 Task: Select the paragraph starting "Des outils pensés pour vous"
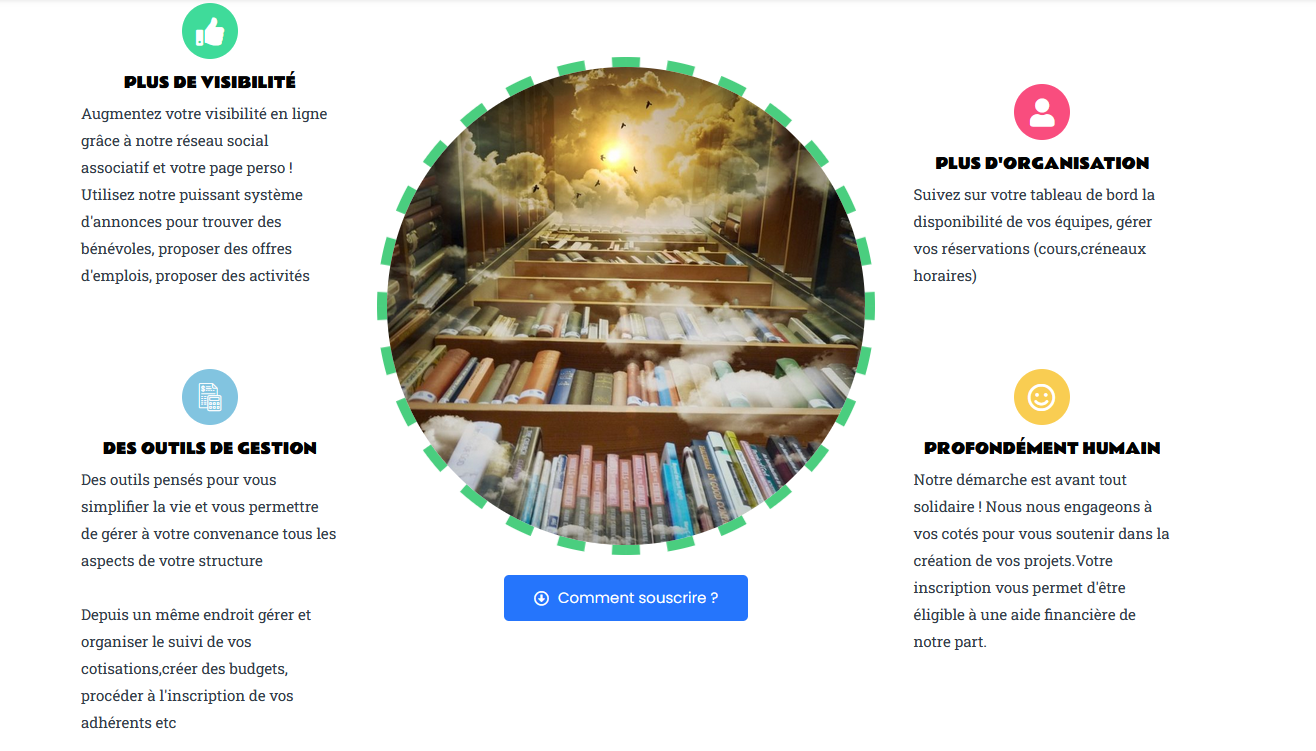(209, 520)
